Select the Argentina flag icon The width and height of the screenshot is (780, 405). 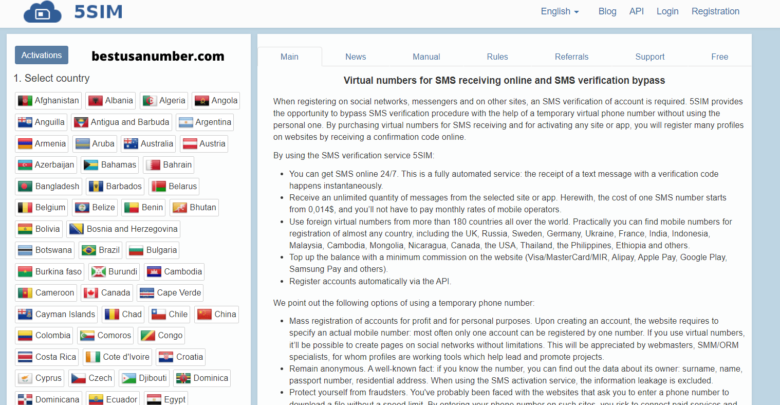(x=186, y=122)
